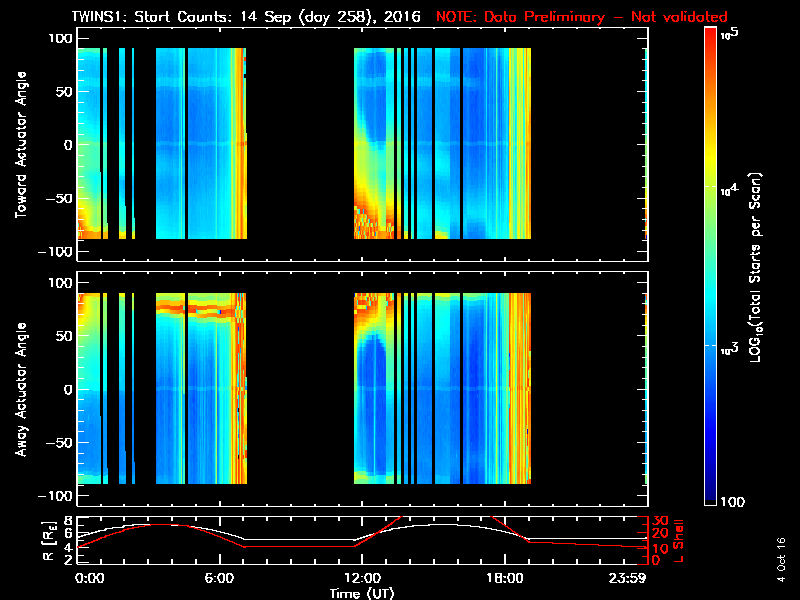Click the 'Toward Actuator Angle' axis label
This screenshot has height=600, width=800.
pyautogui.click(x=18, y=145)
